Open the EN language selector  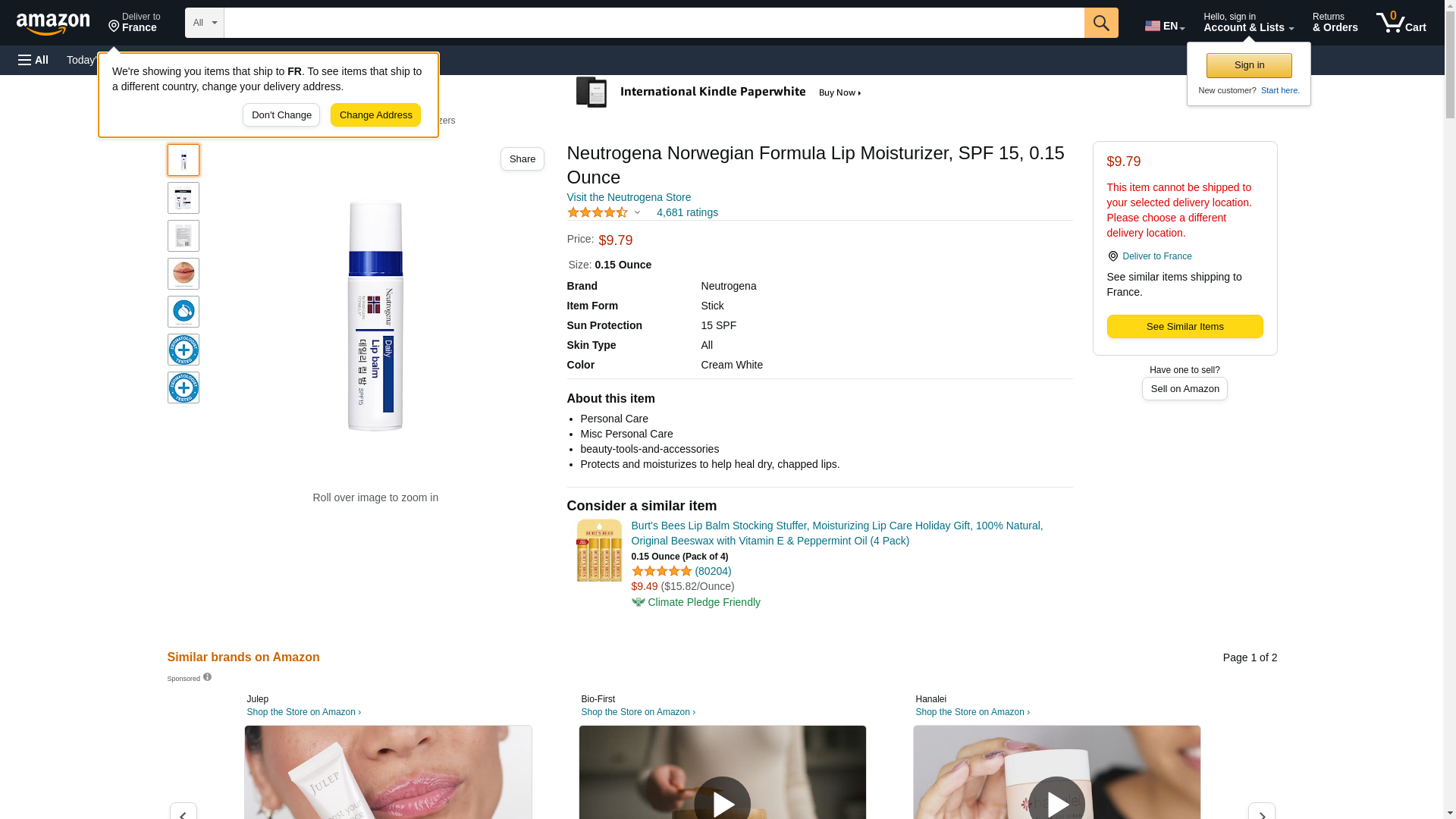[1165, 26]
